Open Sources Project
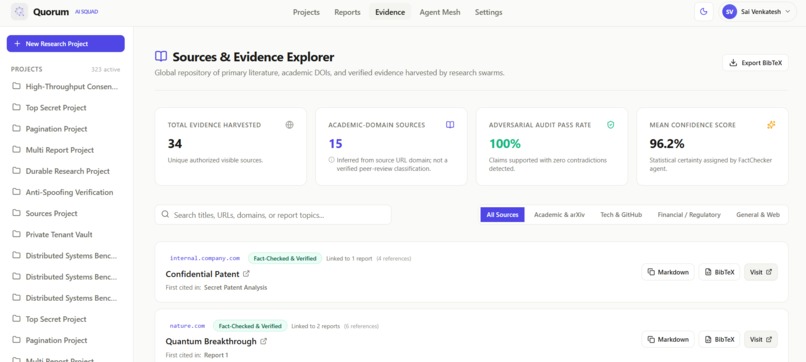The height and width of the screenshot is (362, 806). (x=65, y=213)
